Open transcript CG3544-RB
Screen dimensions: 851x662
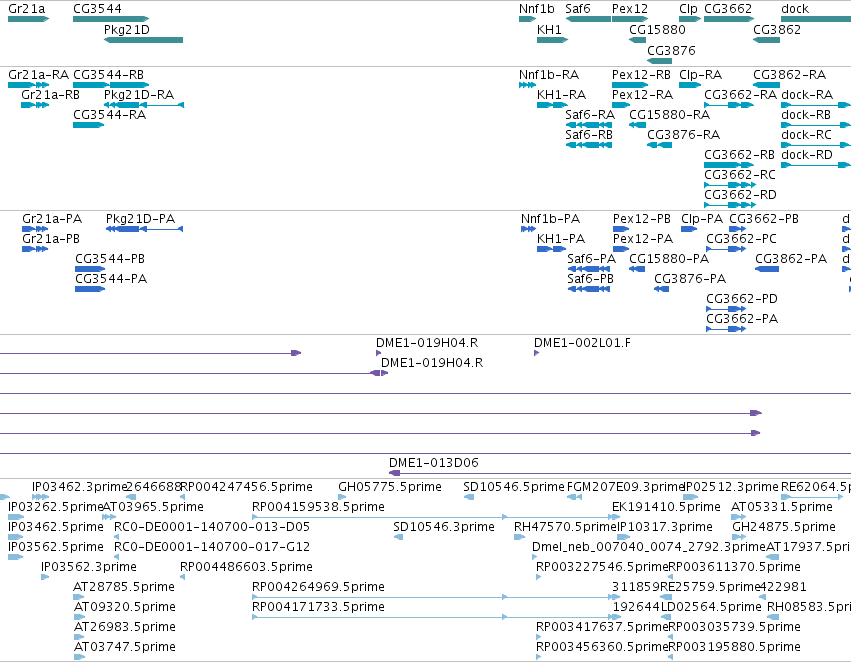pos(111,85)
